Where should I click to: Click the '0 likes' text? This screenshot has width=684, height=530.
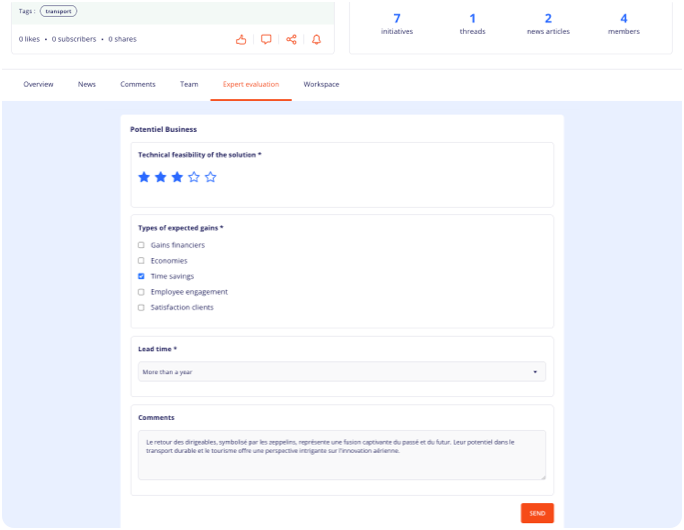pyautogui.click(x=29, y=39)
